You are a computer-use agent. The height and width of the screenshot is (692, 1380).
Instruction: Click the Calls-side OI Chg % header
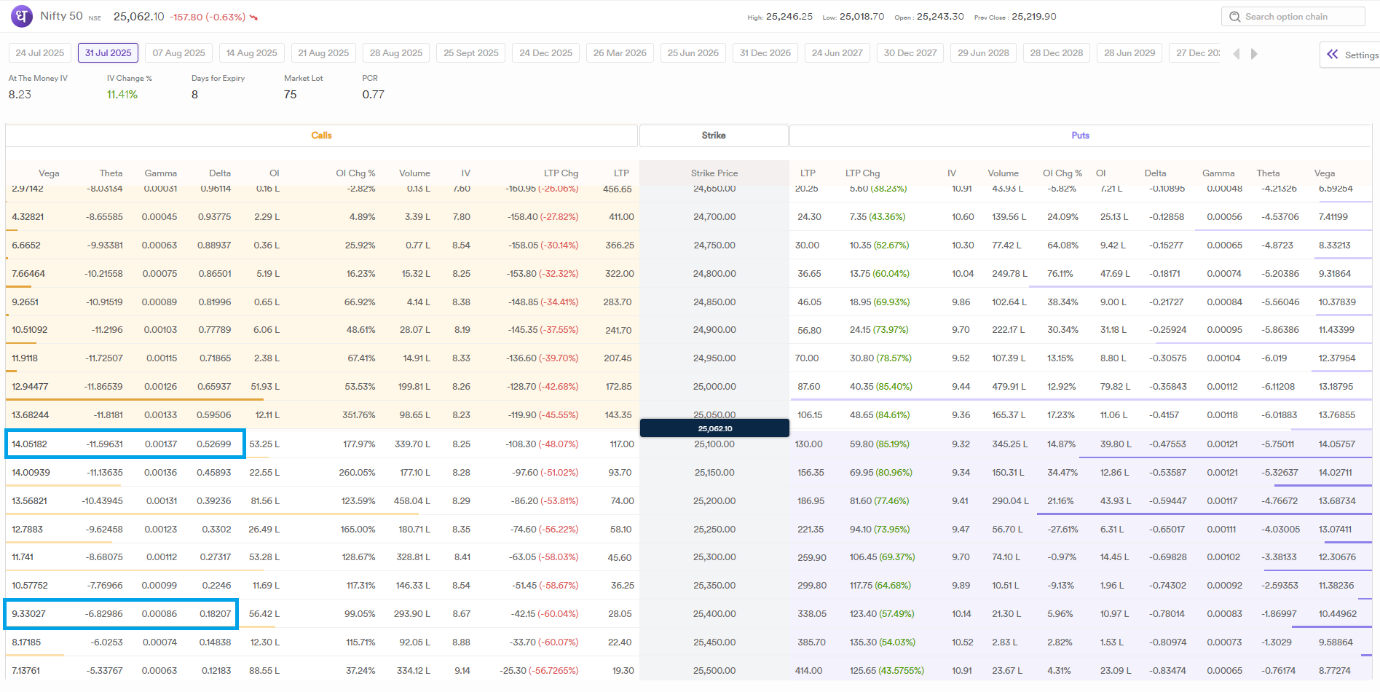tap(356, 173)
